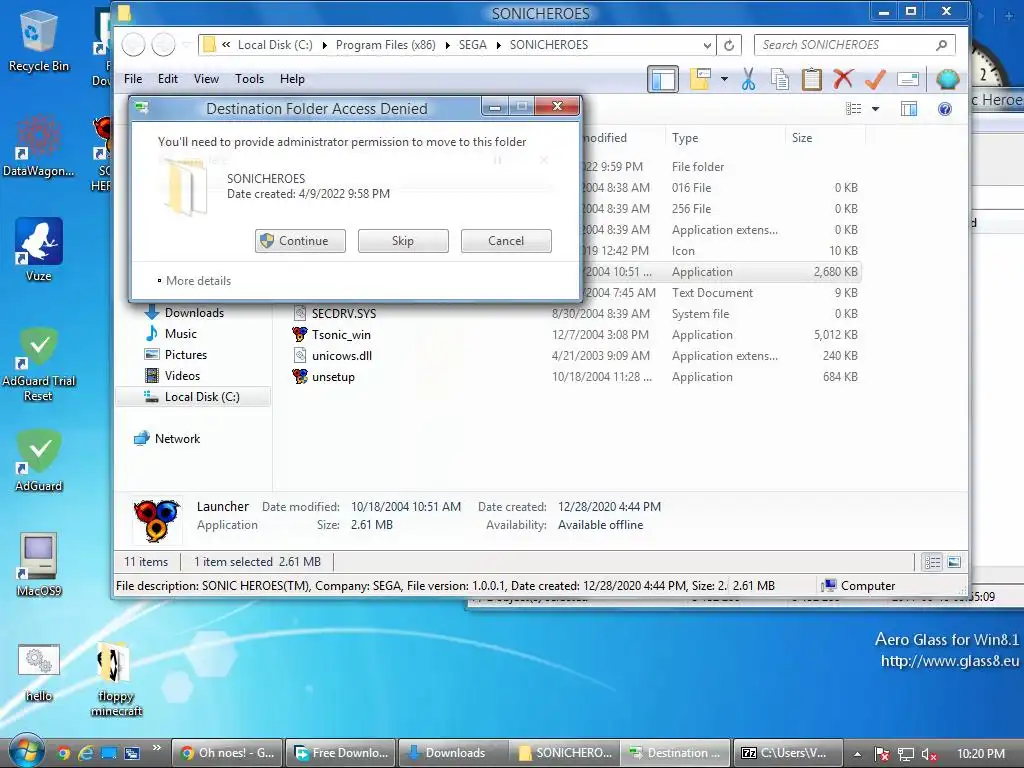Select Music in the navigation pane

(180, 334)
